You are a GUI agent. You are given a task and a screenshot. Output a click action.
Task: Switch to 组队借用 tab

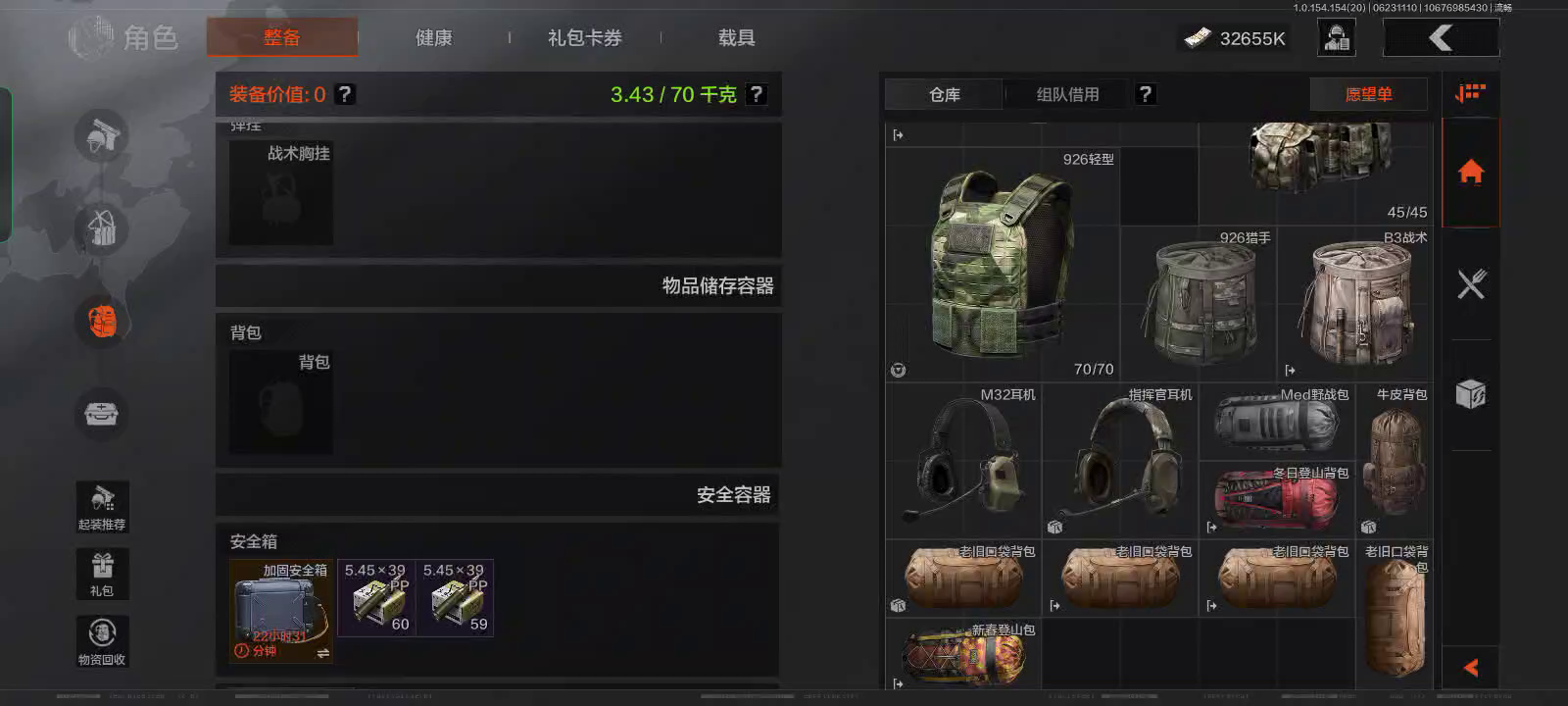tap(1068, 94)
